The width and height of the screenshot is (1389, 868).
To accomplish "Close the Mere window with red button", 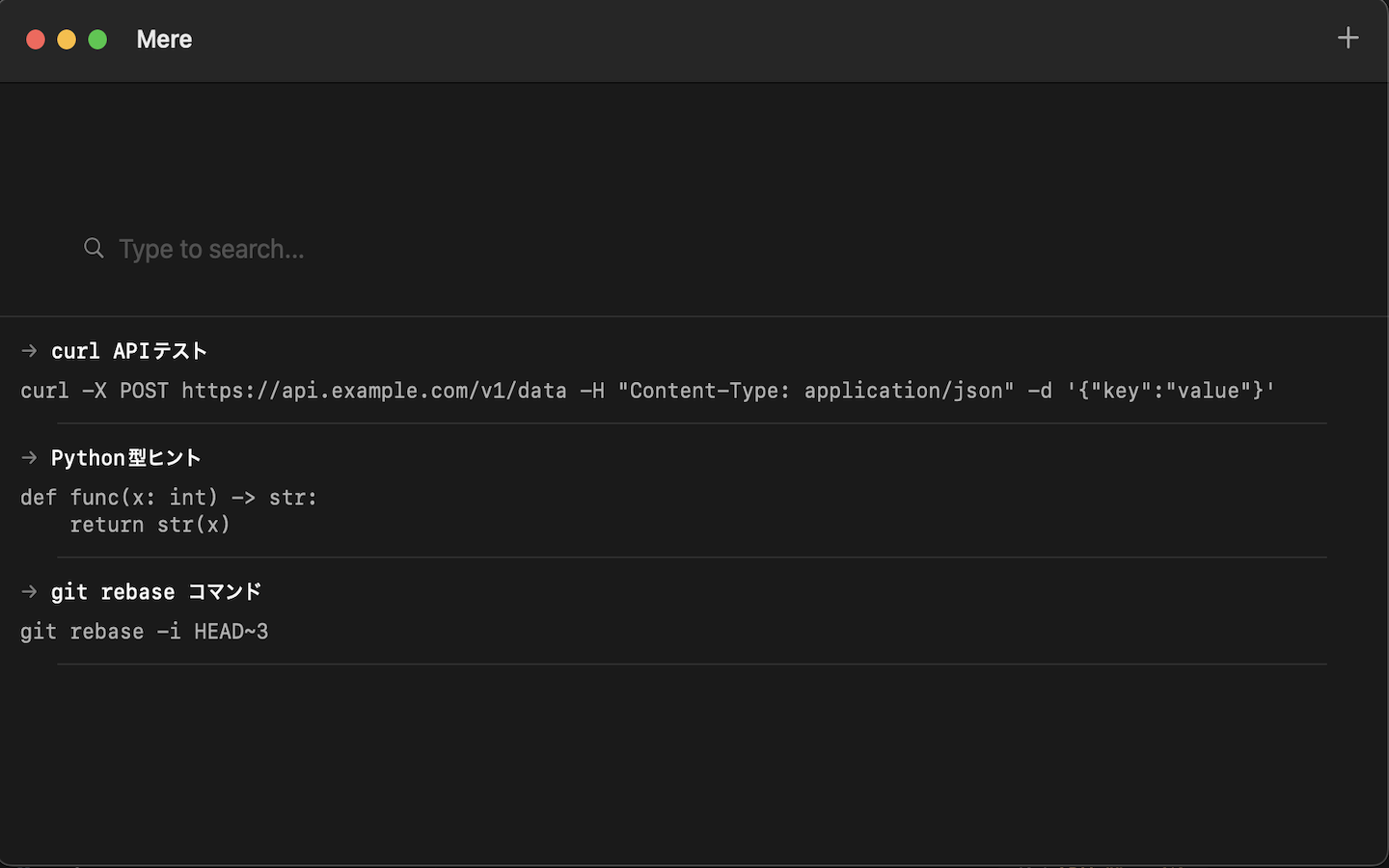I will tap(36, 40).
